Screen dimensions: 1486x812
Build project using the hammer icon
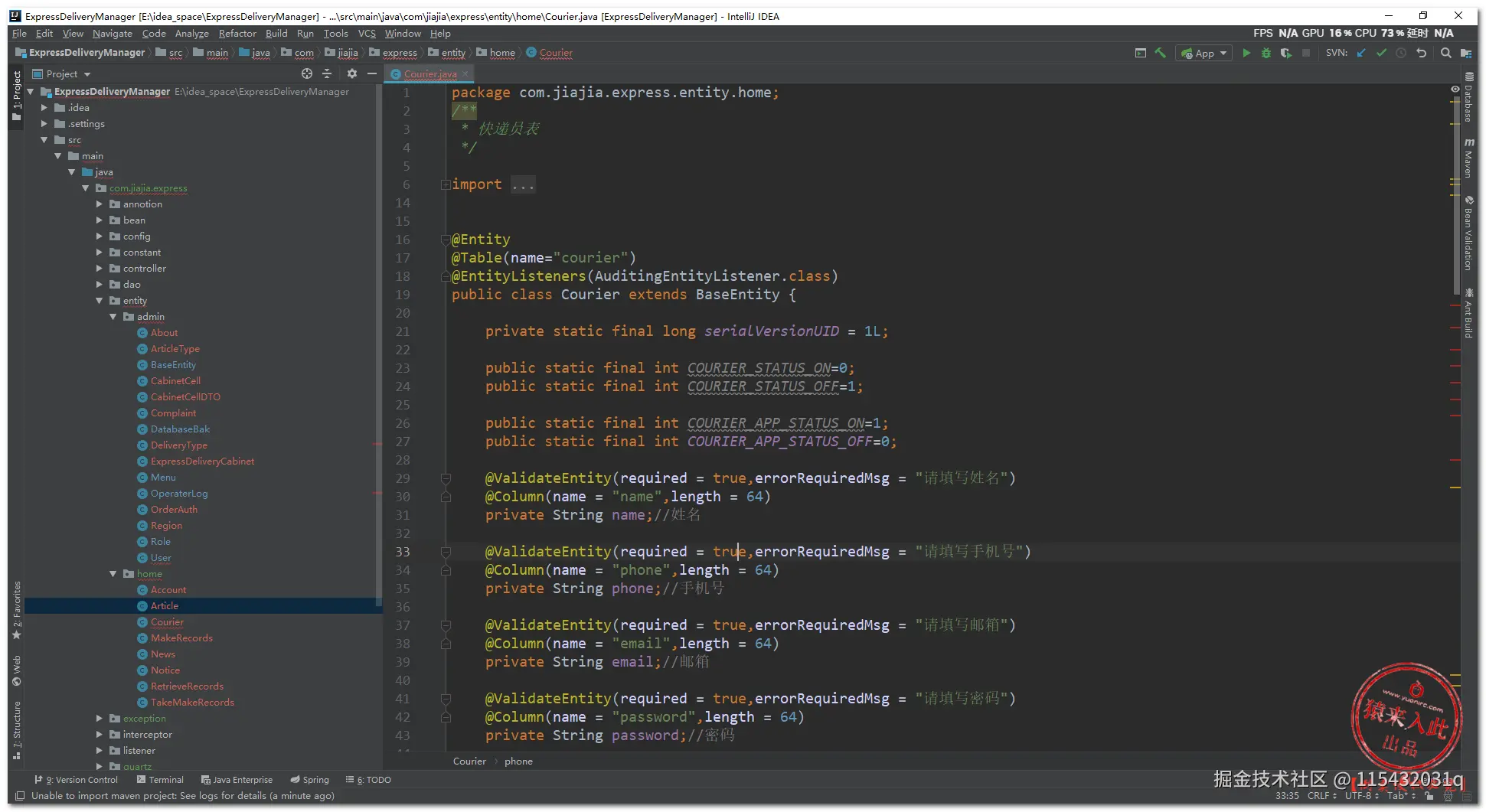pyautogui.click(x=1161, y=53)
